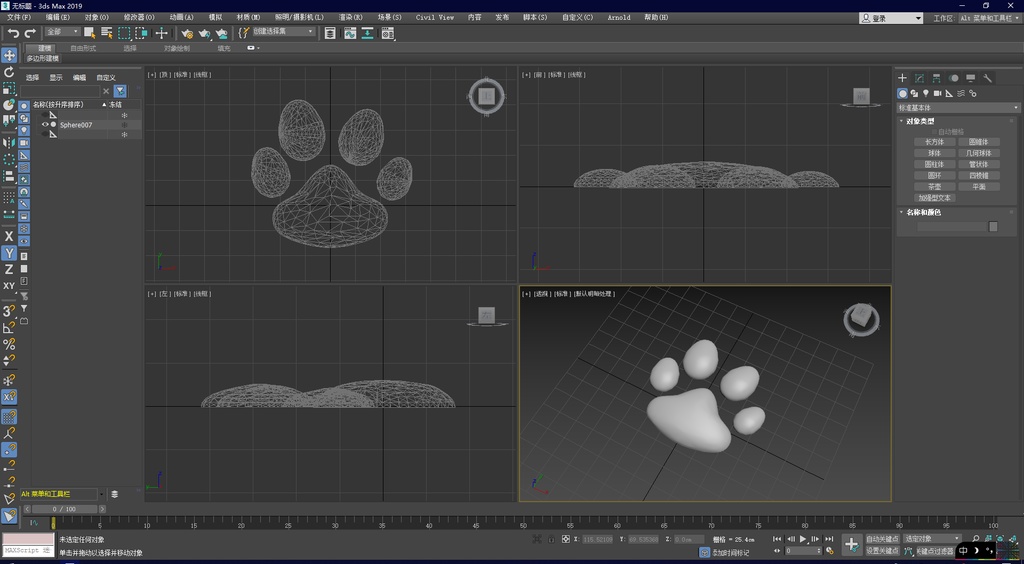
Task: Click the 0 / 100 time slider
Action: point(63,509)
